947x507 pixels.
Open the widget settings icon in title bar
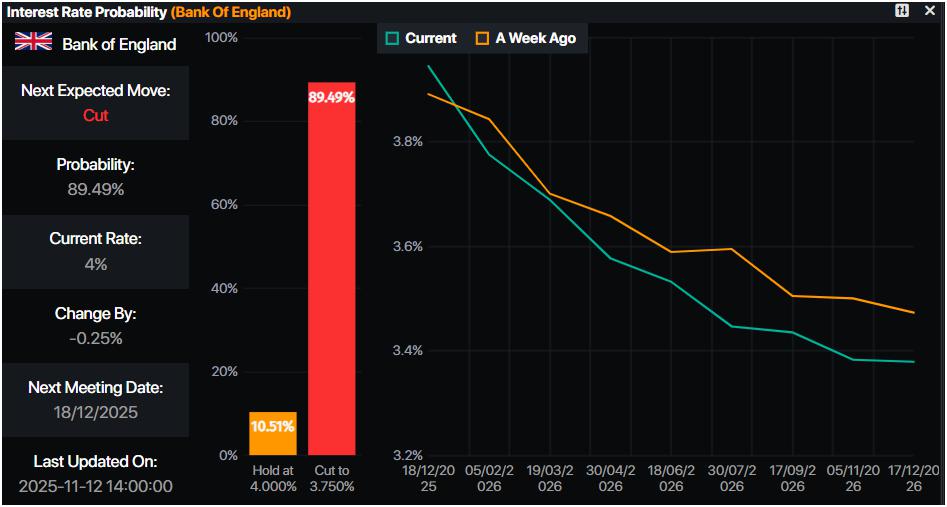(902, 11)
